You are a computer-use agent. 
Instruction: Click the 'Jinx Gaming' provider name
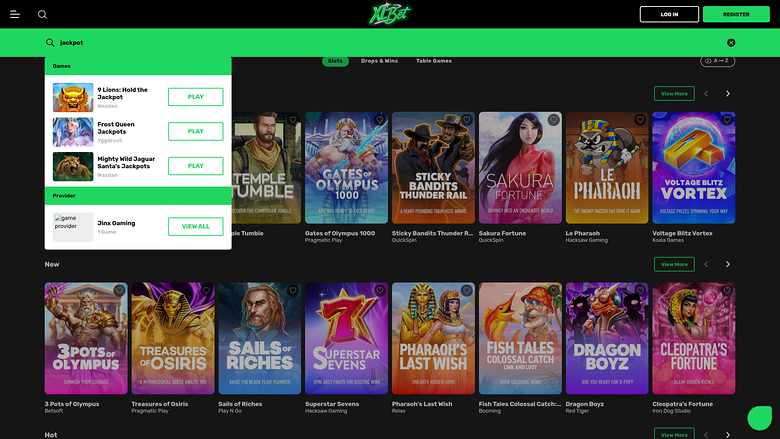(116, 223)
